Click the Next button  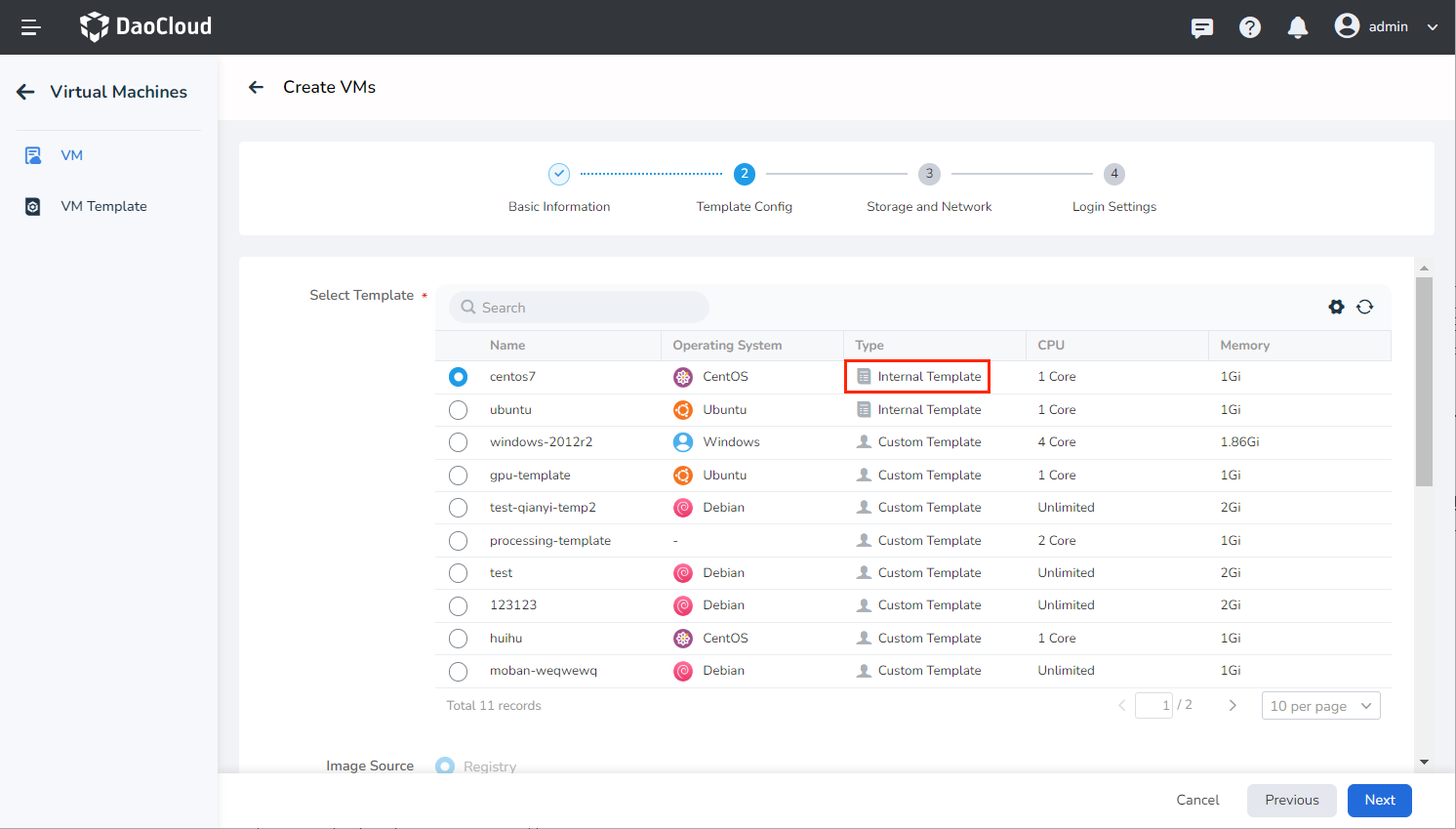pyautogui.click(x=1379, y=800)
